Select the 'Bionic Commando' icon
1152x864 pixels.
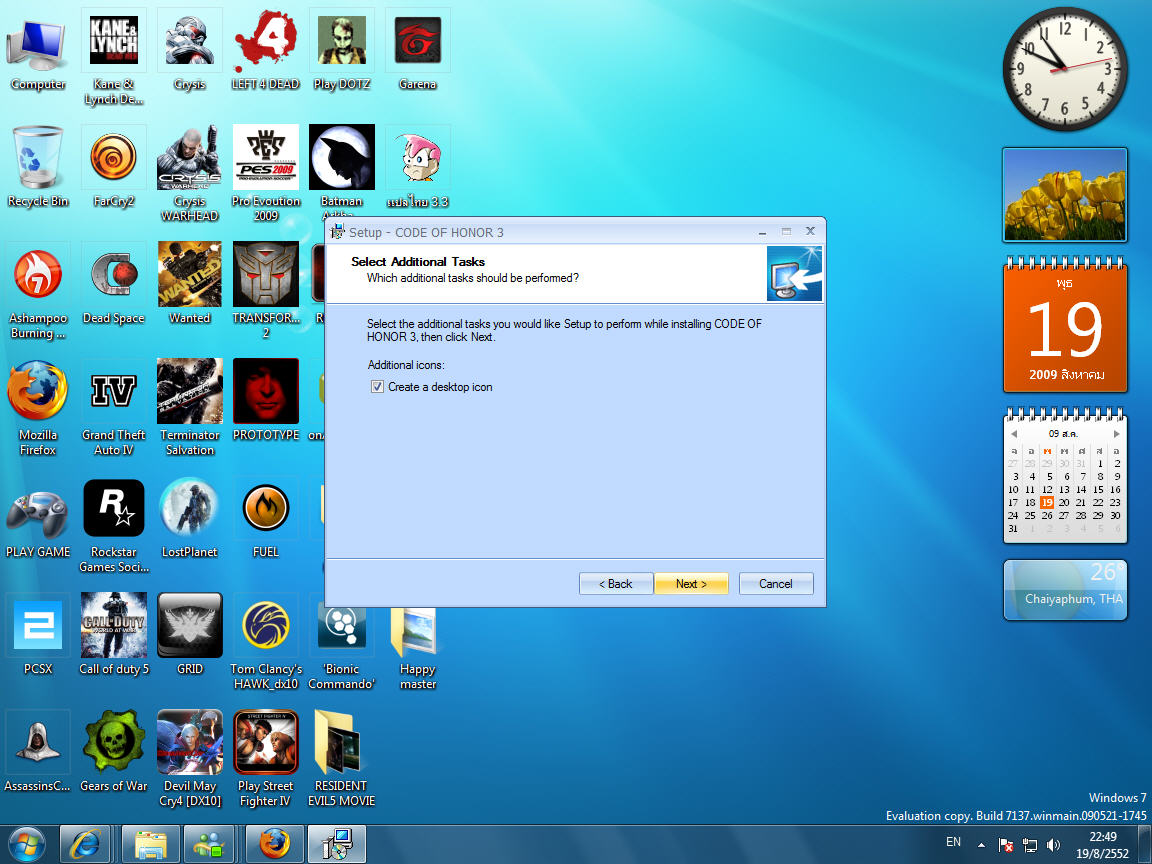tap(342, 647)
